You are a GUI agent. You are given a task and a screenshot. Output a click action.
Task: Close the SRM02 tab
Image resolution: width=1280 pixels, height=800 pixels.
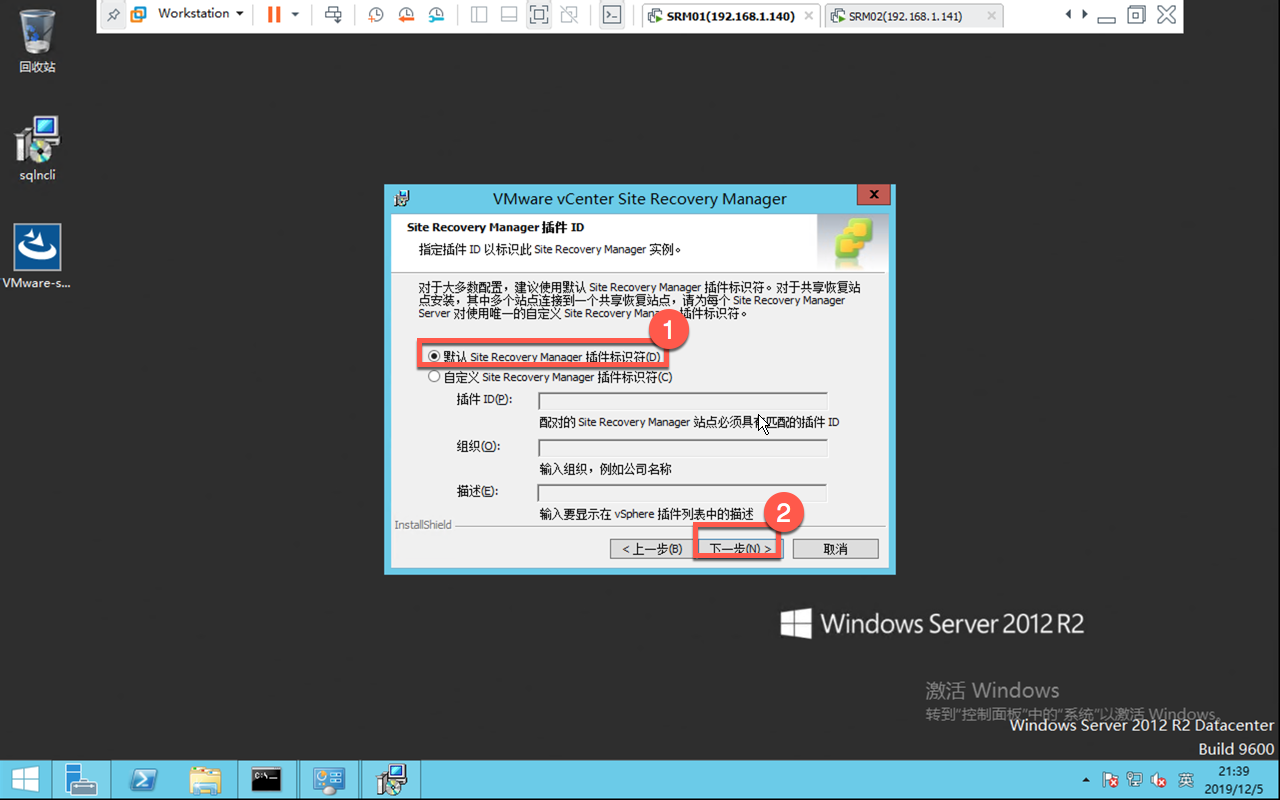point(991,16)
